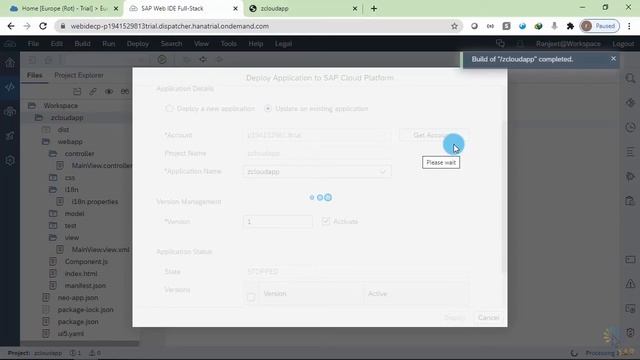Select Update an existing application radio

(x=268, y=109)
